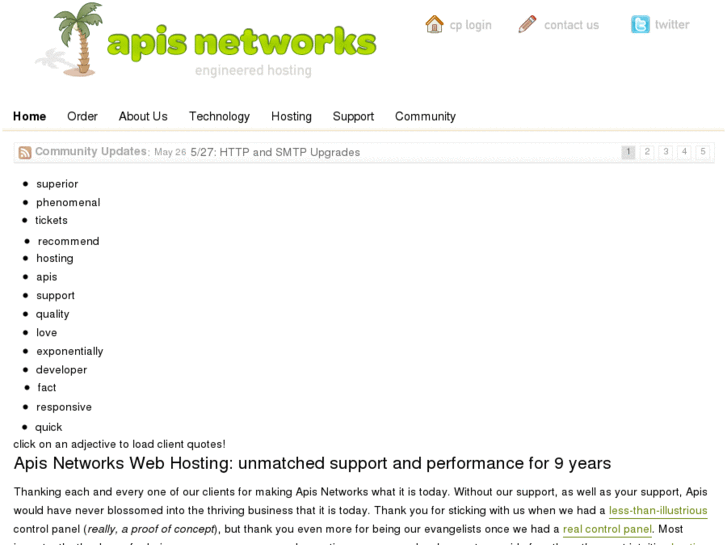Click the word 'love' in list
This screenshot has width=727, height=545.
click(x=46, y=333)
